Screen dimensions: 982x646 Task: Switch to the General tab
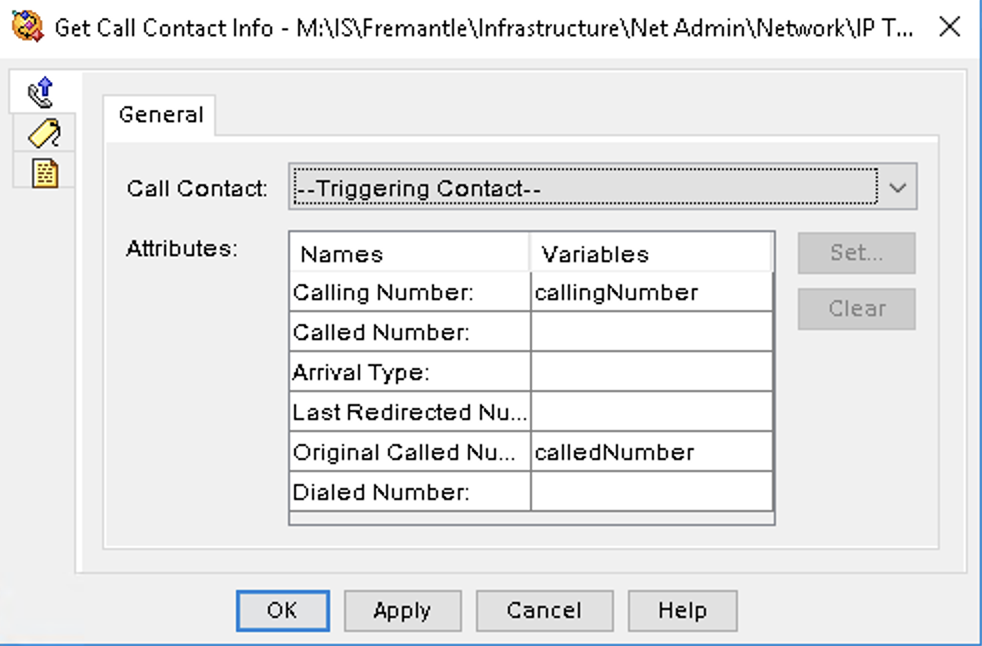[x=160, y=115]
